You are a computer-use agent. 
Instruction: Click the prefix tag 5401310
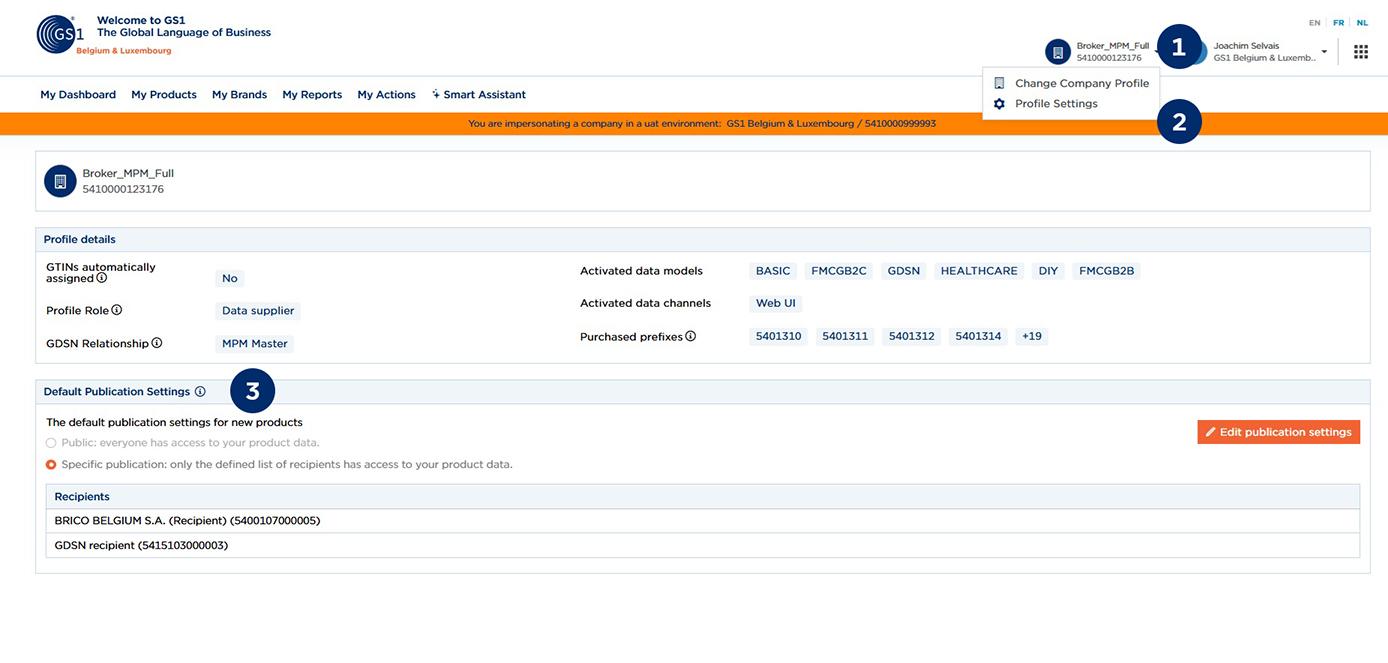click(779, 336)
